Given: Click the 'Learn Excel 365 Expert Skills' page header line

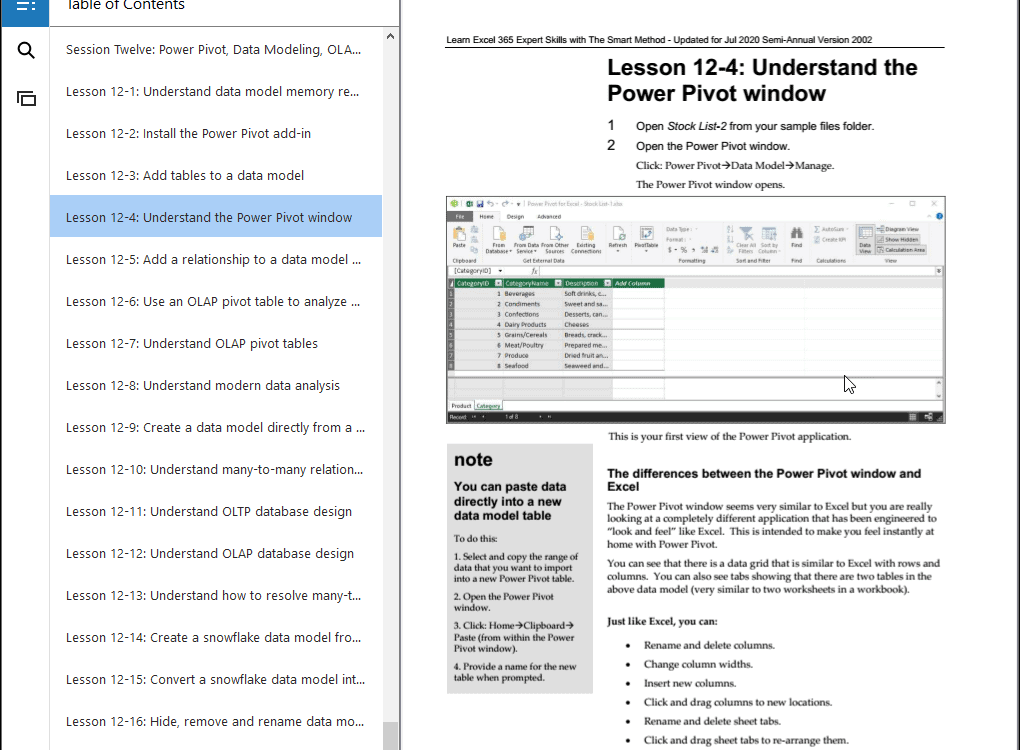Looking at the screenshot, I should 659,40.
